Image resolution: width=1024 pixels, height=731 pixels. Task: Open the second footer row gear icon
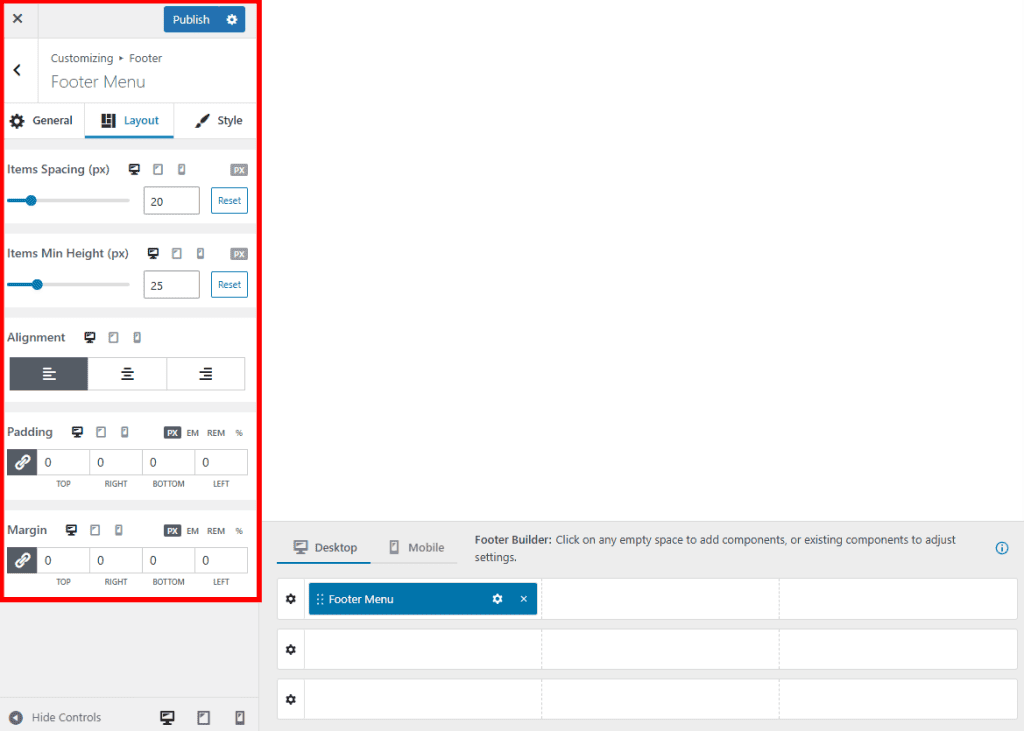pyautogui.click(x=290, y=648)
